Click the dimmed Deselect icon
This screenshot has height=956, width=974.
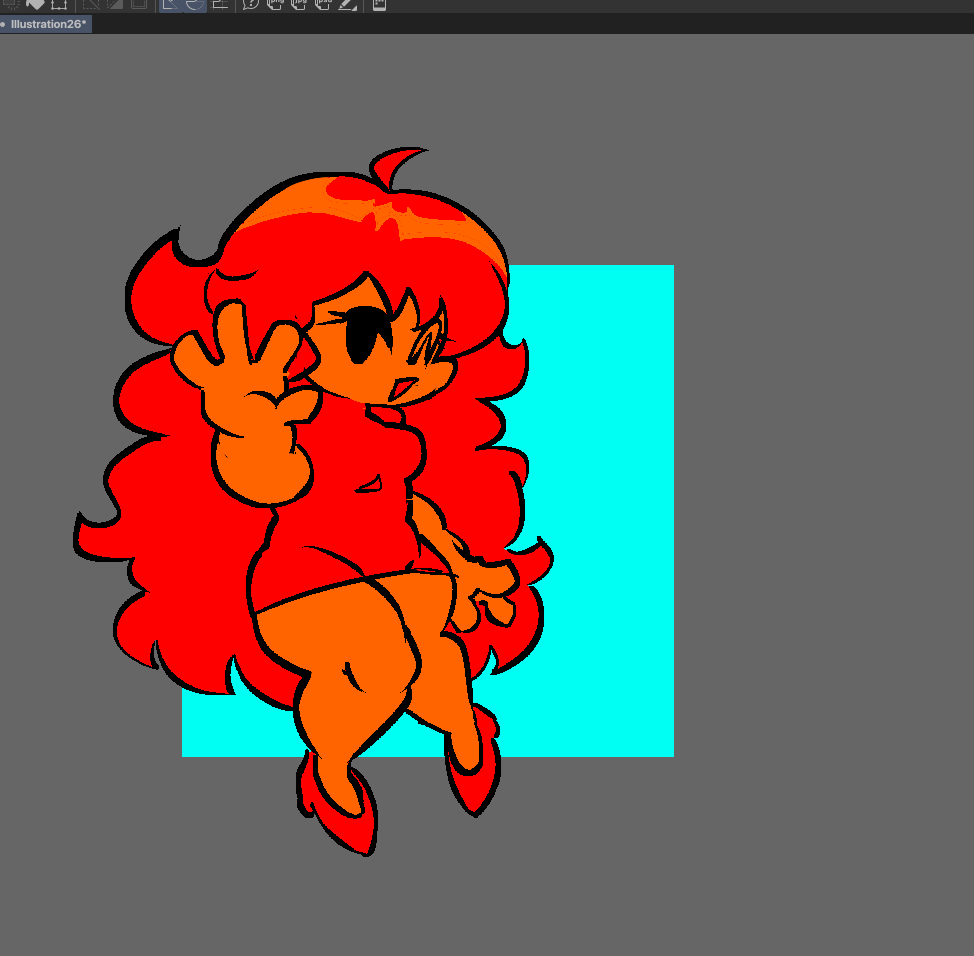pos(91,4)
